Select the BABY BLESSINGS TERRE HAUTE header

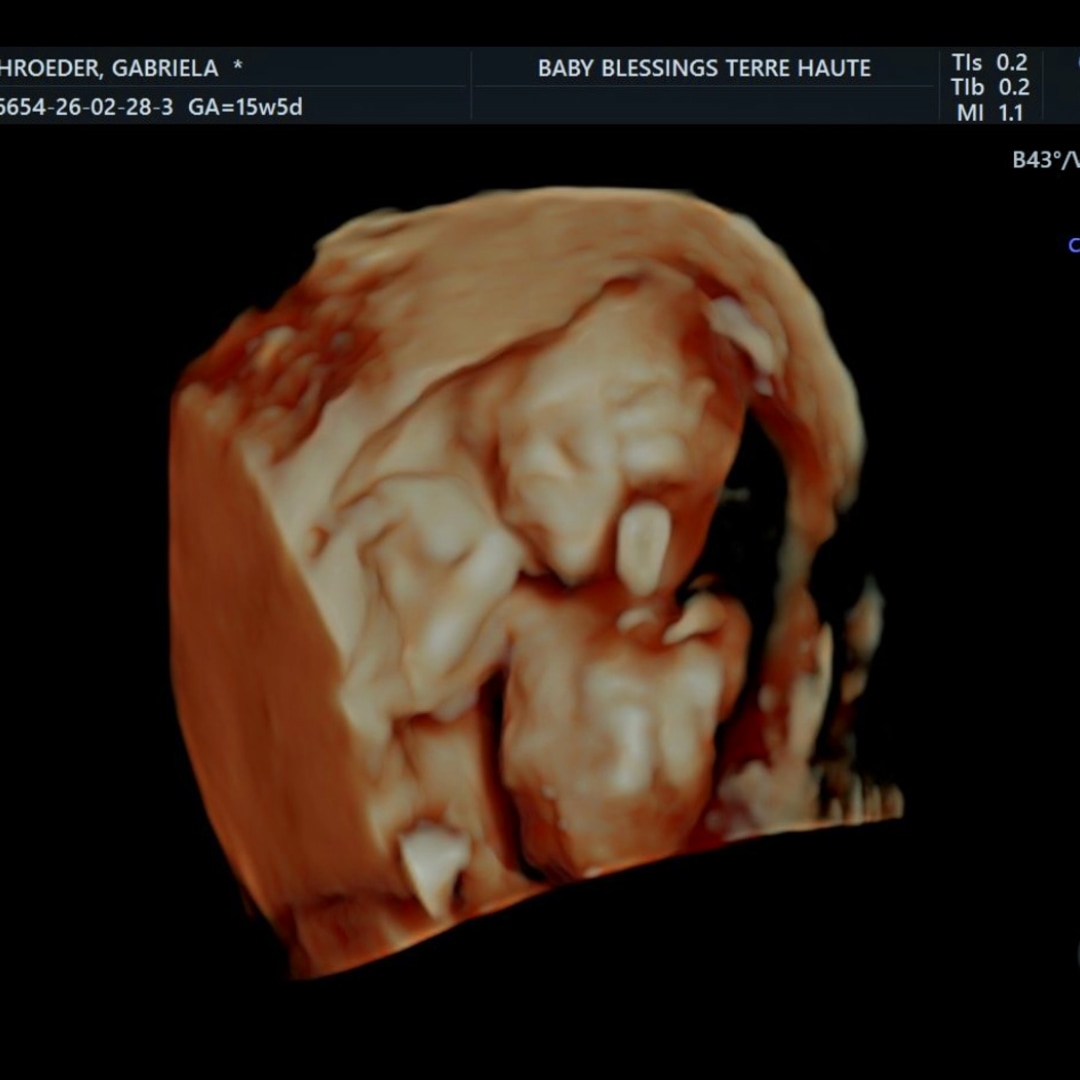pos(704,68)
